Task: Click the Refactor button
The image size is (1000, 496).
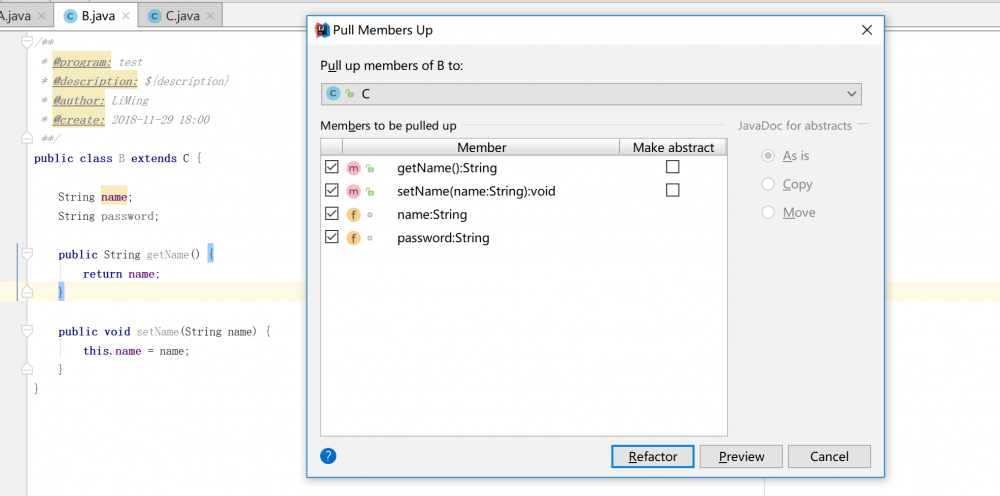Action: pos(652,456)
